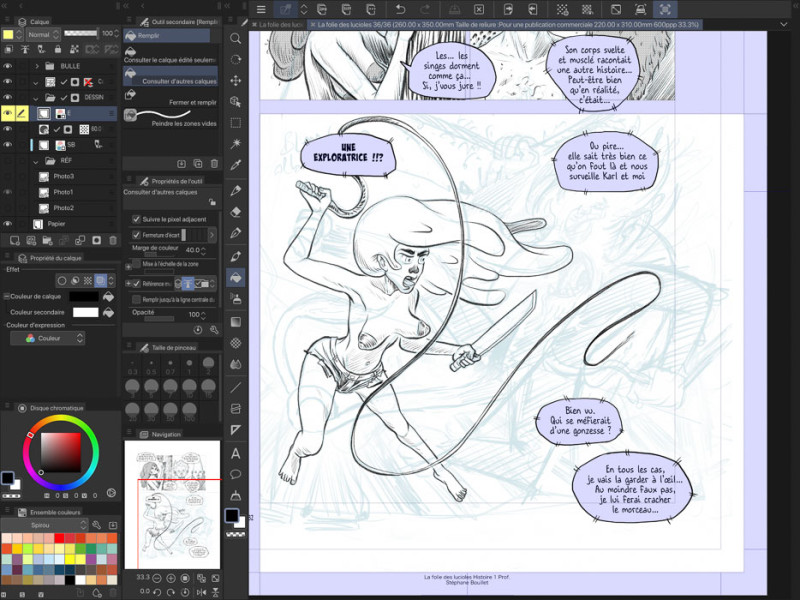Choose the rectangular Selection tool
The image size is (800, 600).
tap(236, 123)
